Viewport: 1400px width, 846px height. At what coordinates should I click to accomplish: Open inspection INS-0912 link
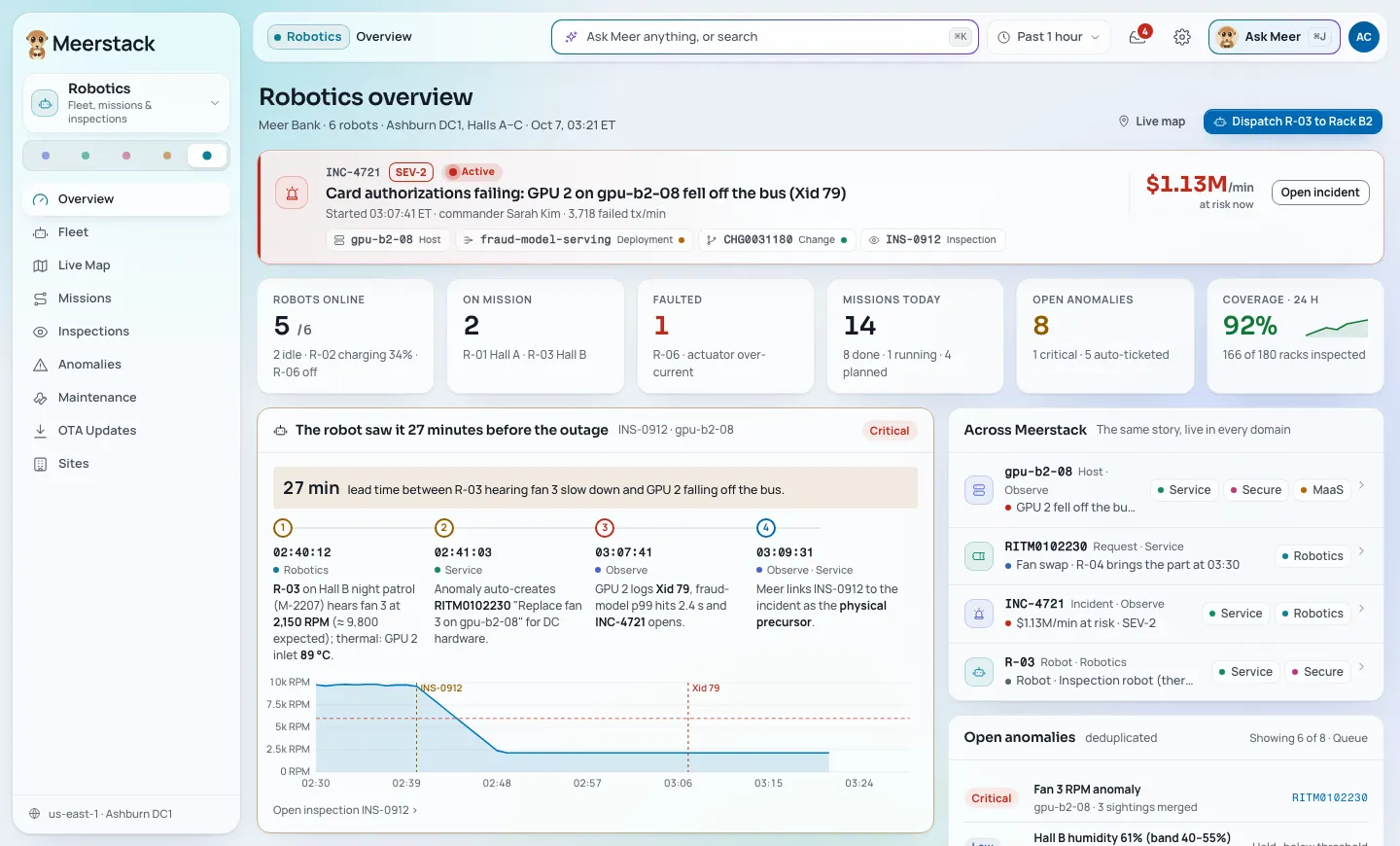pos(345,810)
